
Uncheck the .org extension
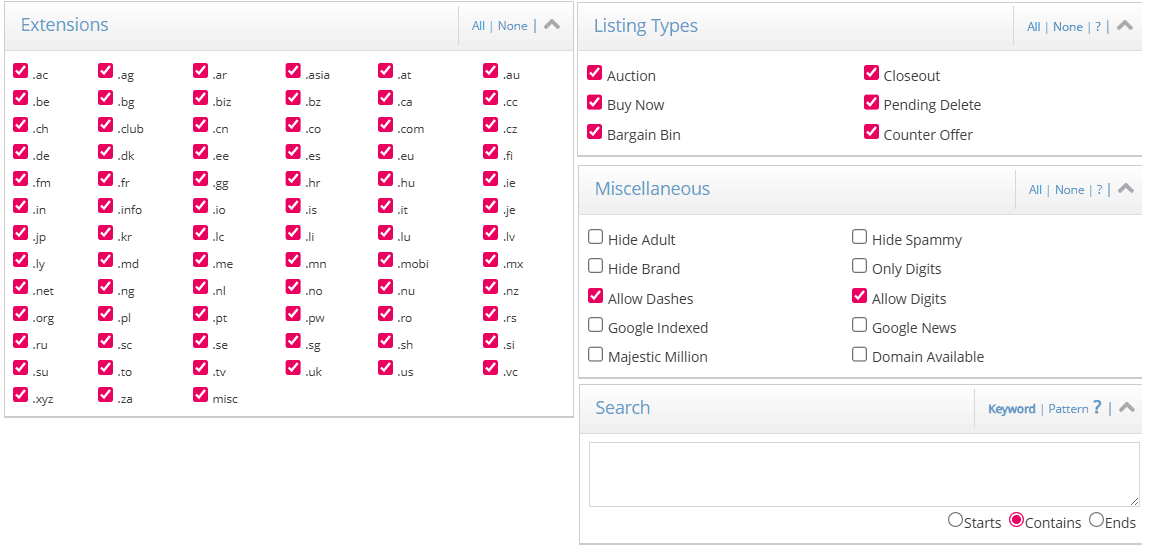21,314
